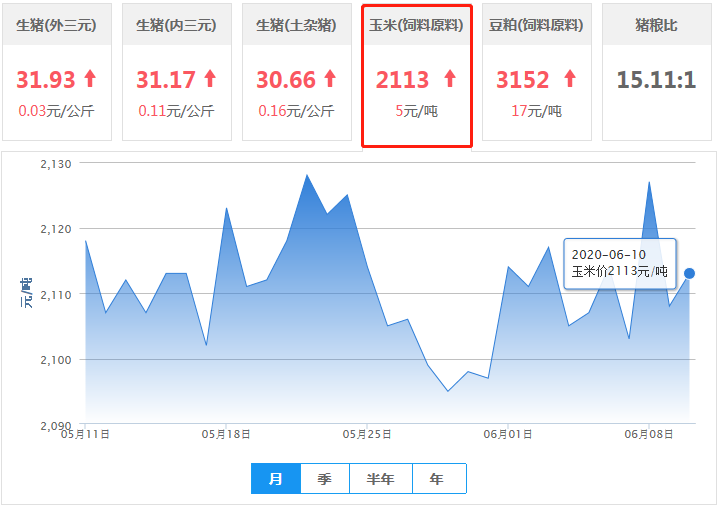The width and height of the screenshot is (720, 509).
Task: Click the 06月01日 date on the axis
Action: 507,434
